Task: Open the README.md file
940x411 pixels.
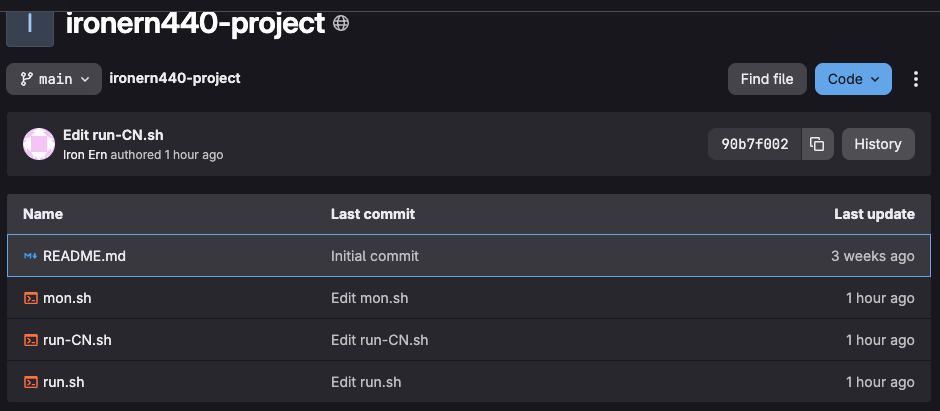Action: 85,256
